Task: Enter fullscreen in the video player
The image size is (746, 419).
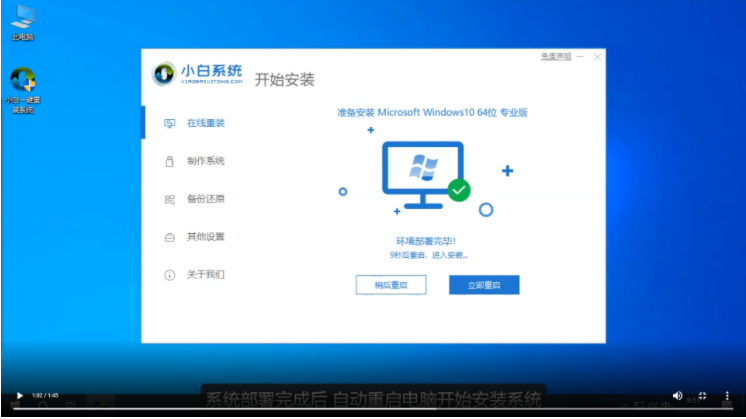Action: pyautogui.click(x=701, y=396)
